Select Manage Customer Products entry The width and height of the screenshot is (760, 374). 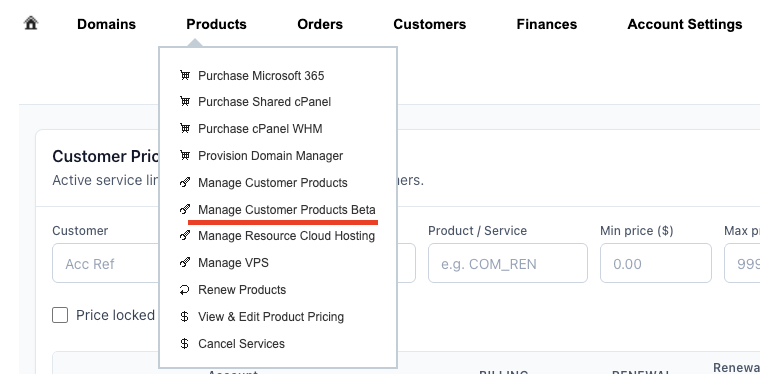point(273,183)
